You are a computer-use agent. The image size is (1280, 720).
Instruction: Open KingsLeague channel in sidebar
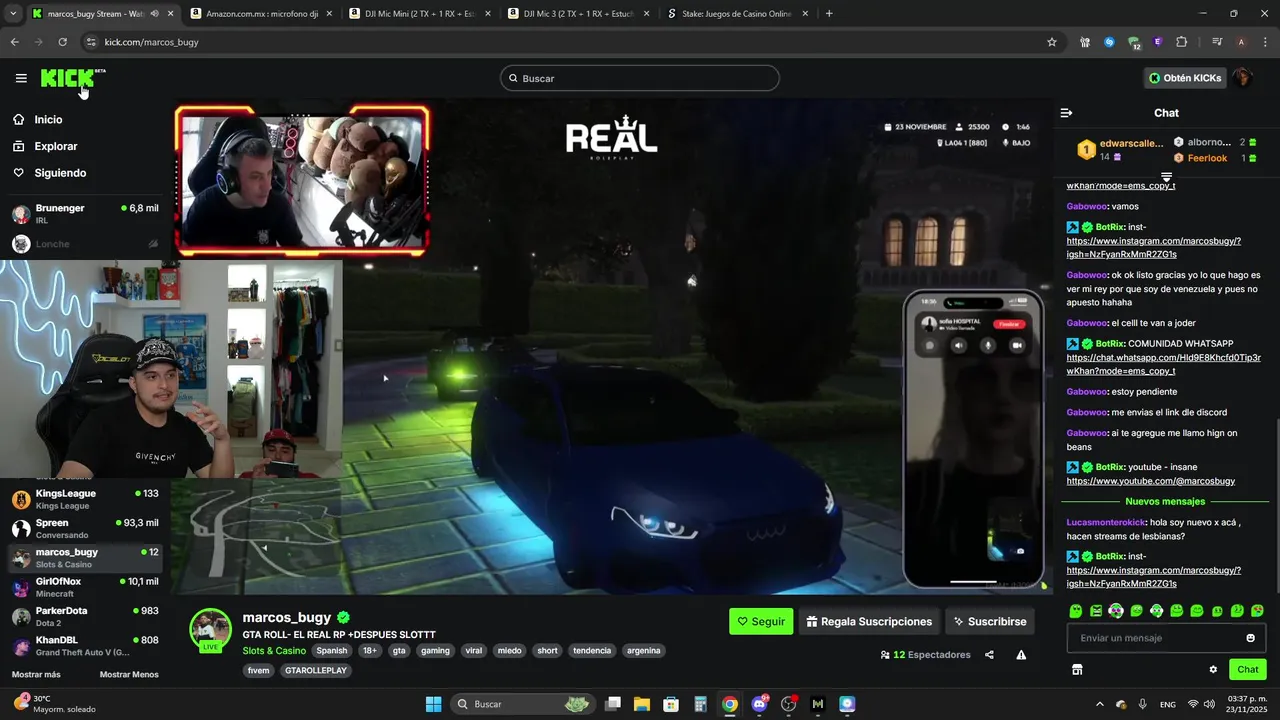(x=85, y=499)
